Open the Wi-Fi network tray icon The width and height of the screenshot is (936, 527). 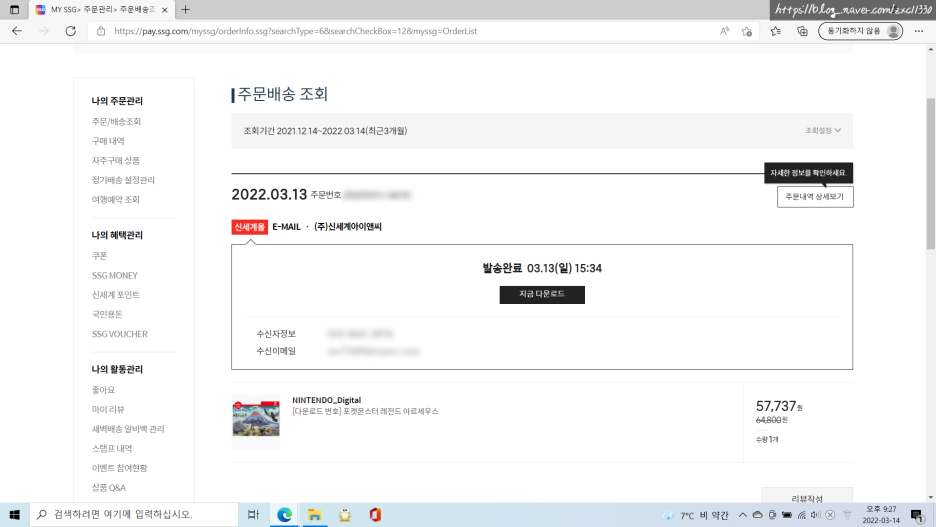point(802,514)
